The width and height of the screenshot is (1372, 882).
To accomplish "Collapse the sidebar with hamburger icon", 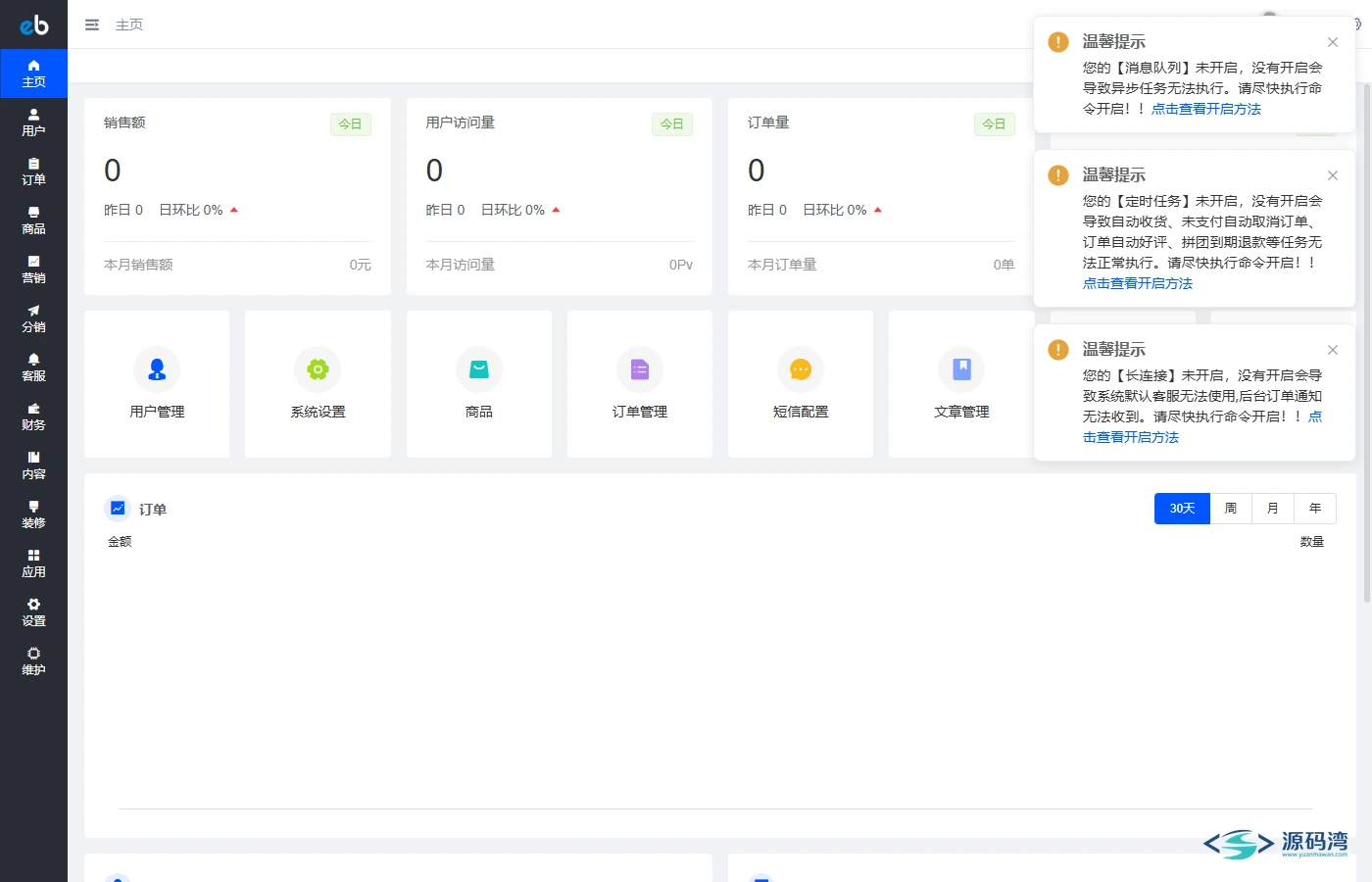I will click(x=92, y=24).
